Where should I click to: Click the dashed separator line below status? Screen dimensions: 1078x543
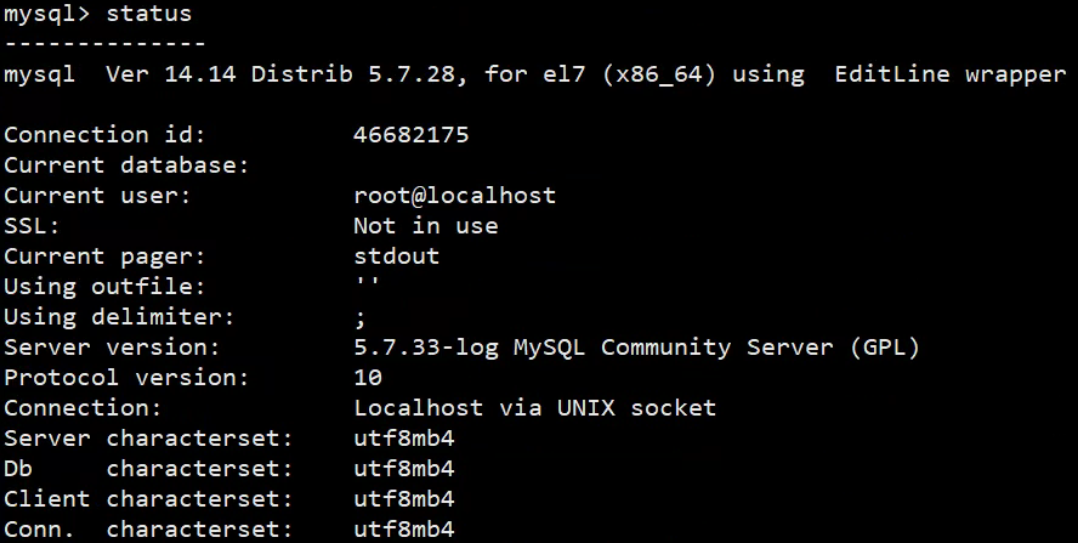coord(104,44)
